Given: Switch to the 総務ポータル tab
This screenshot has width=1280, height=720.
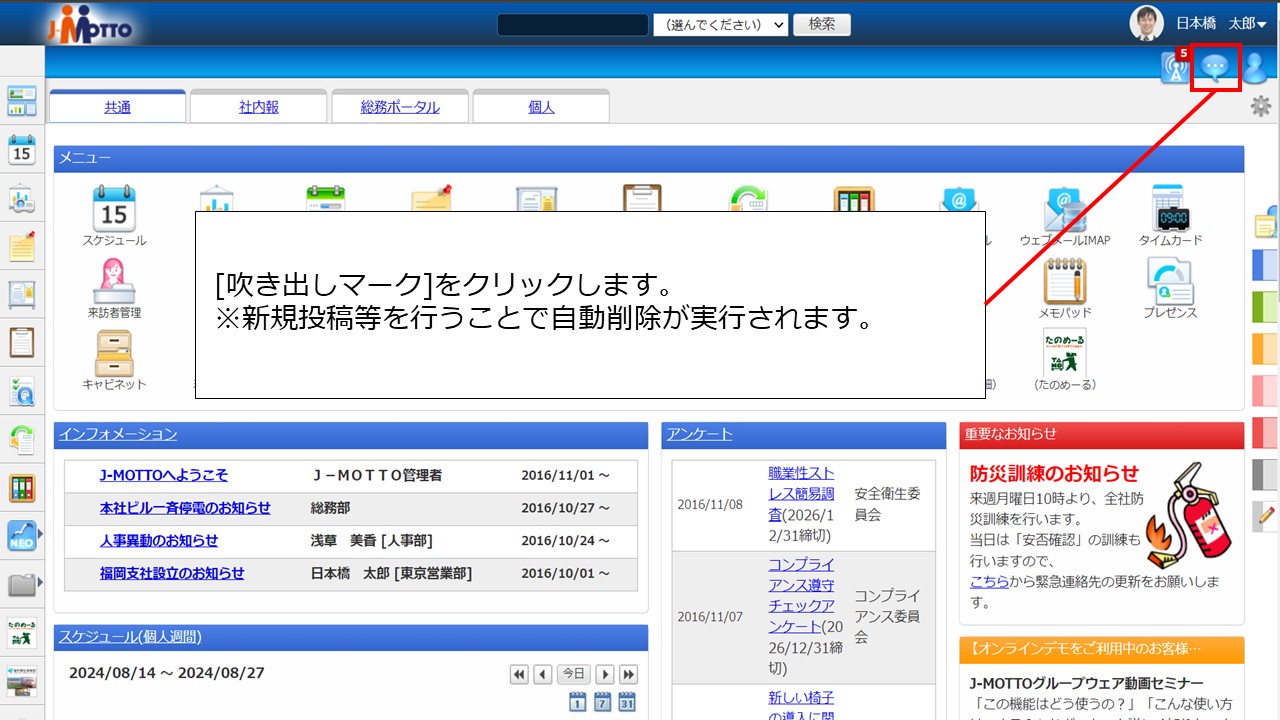Looking at the screenshot, I should point(400,107).
